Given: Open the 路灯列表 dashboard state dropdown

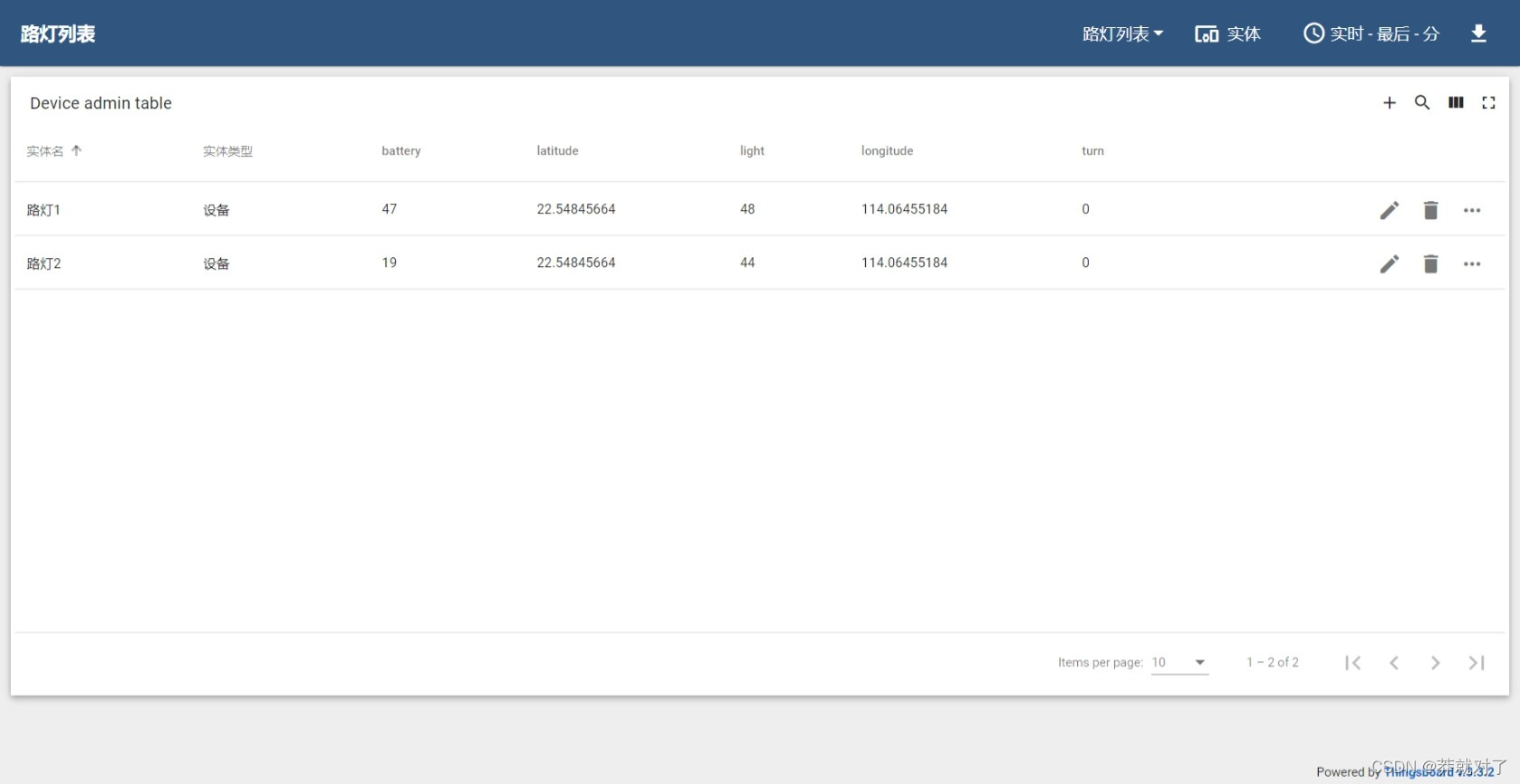Looking at the screenshot, I should click(1122, 33).
